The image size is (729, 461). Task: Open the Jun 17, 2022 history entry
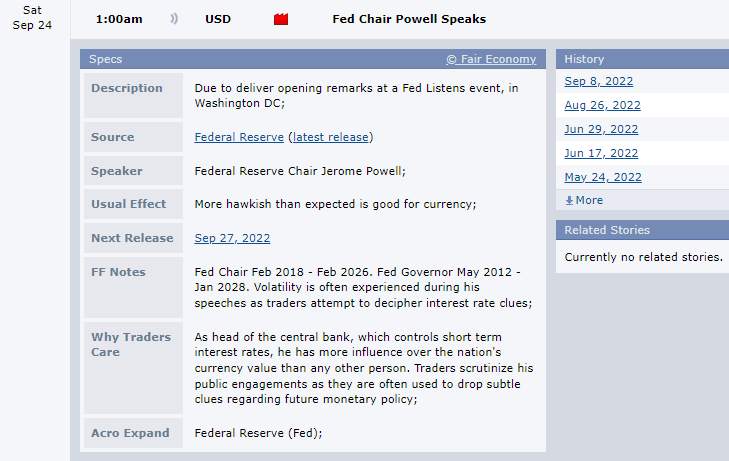[x=601, y=153]
